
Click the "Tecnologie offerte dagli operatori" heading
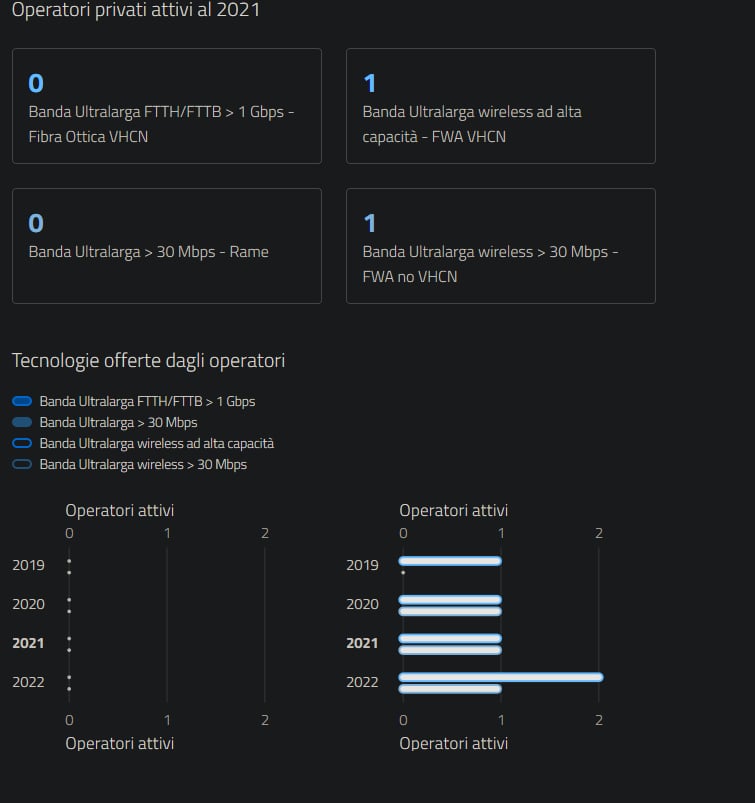point(148,360)
